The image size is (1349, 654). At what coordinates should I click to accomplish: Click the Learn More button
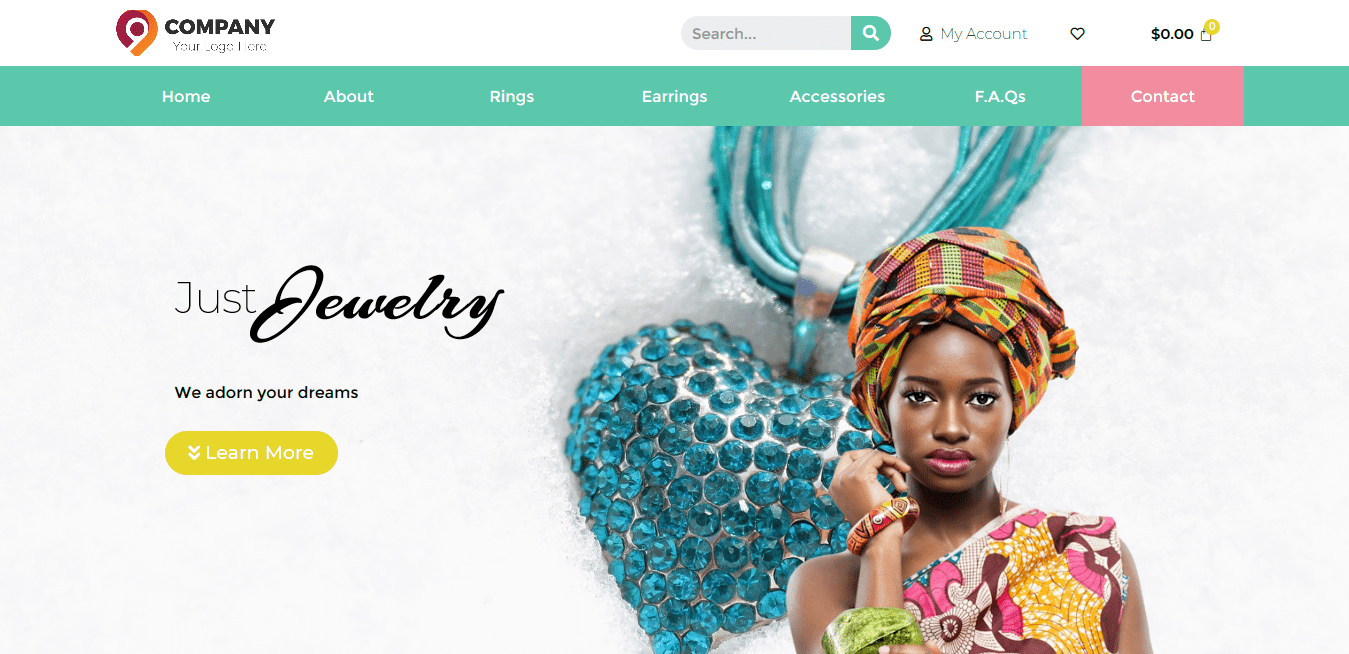pyautogui.click(x=251, y=453)
